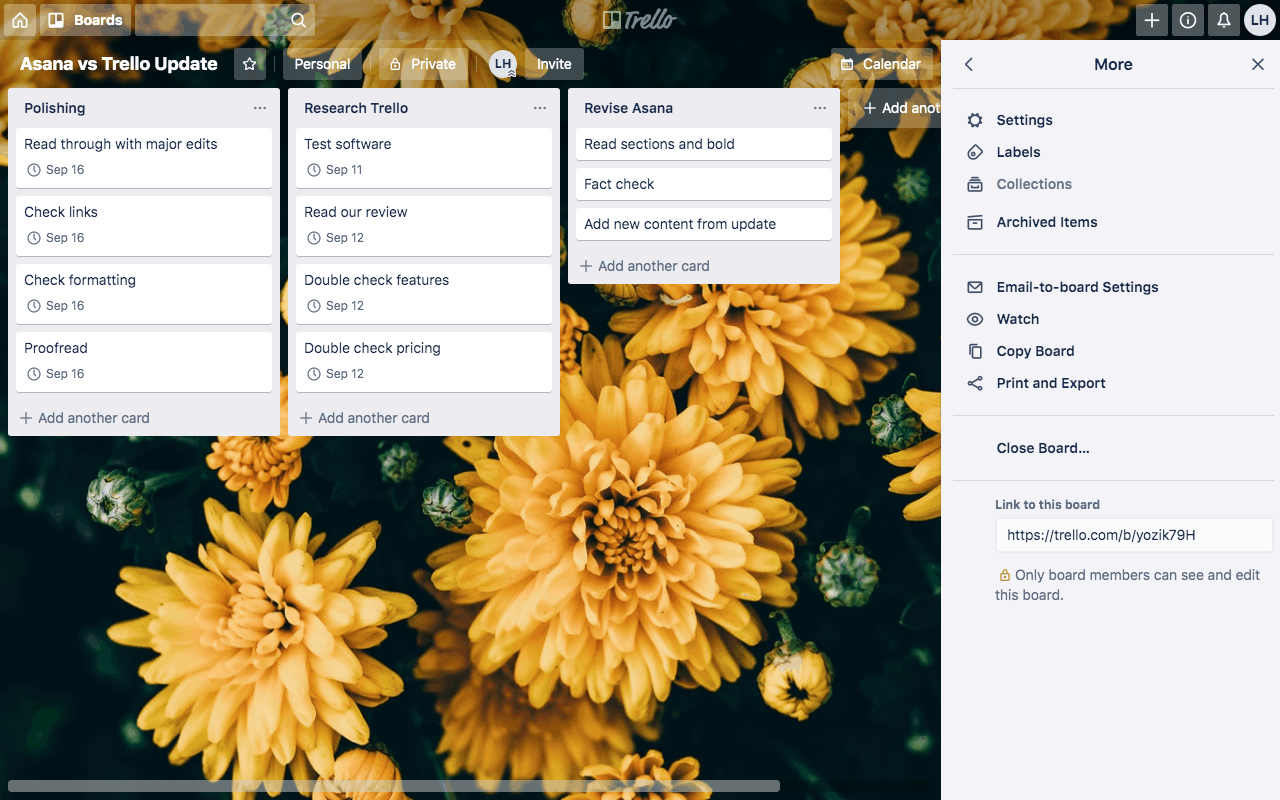The width and height of the screenshot is (1280, 800).
Task: Open the Check formatting card
Action: pos(144,293)
